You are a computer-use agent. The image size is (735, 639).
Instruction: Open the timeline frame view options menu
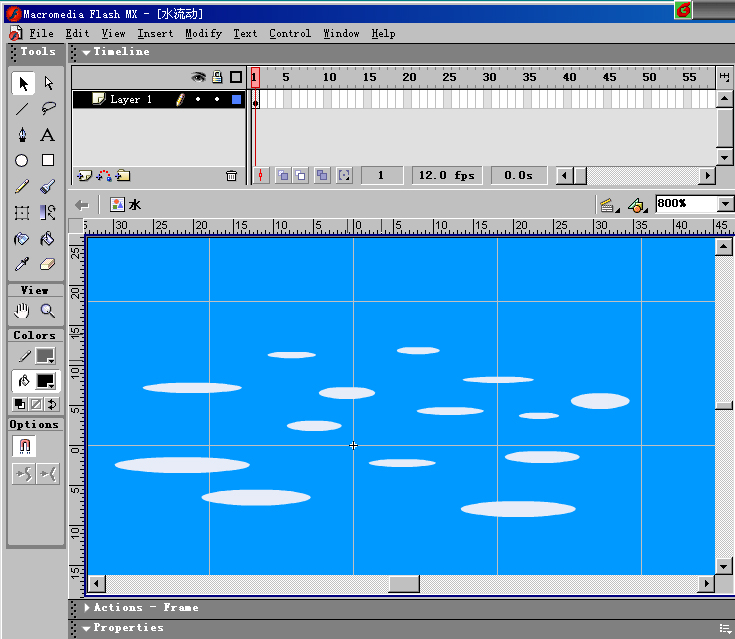(724, 77)
